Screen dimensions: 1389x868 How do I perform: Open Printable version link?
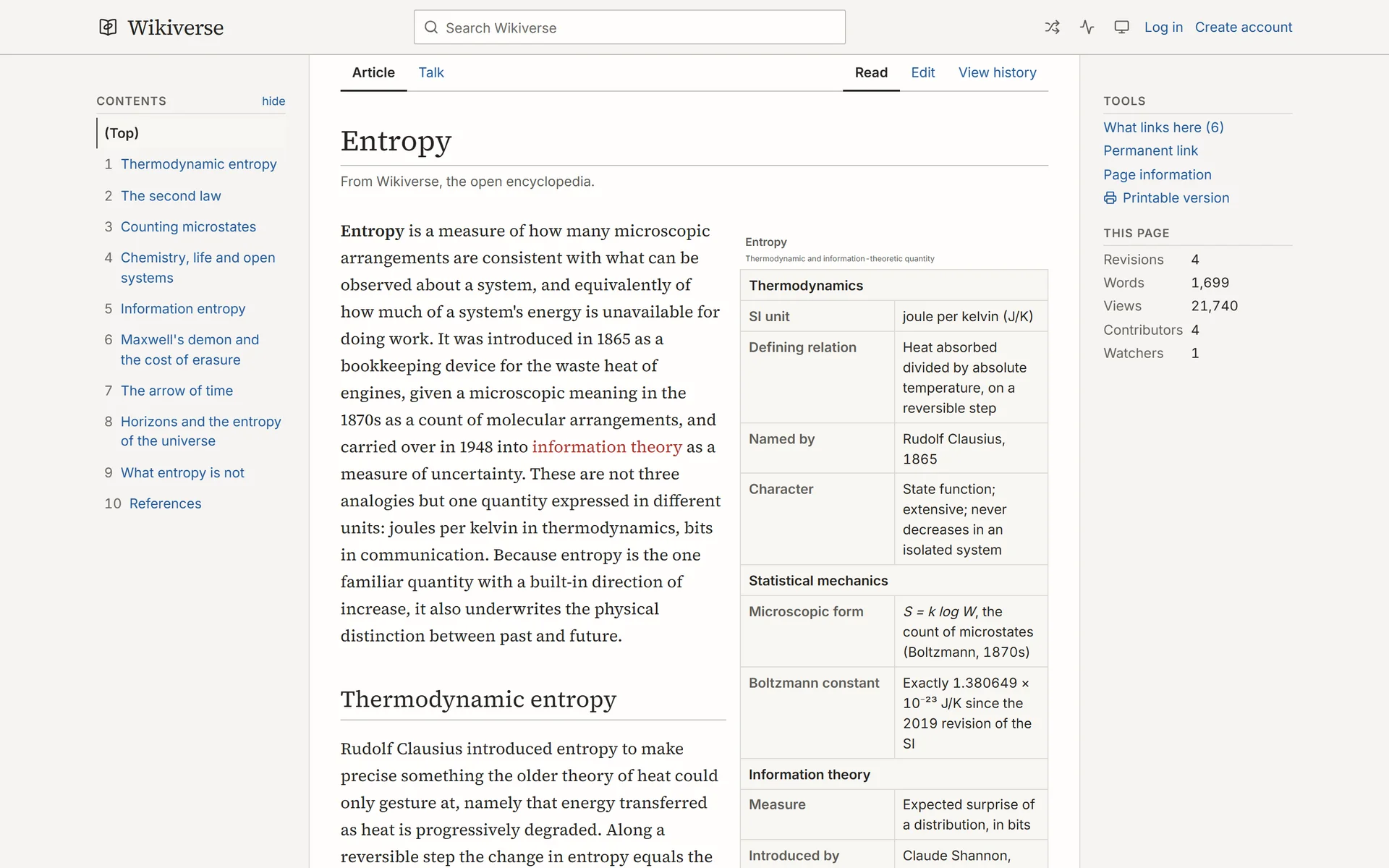tap(1176, 198)
